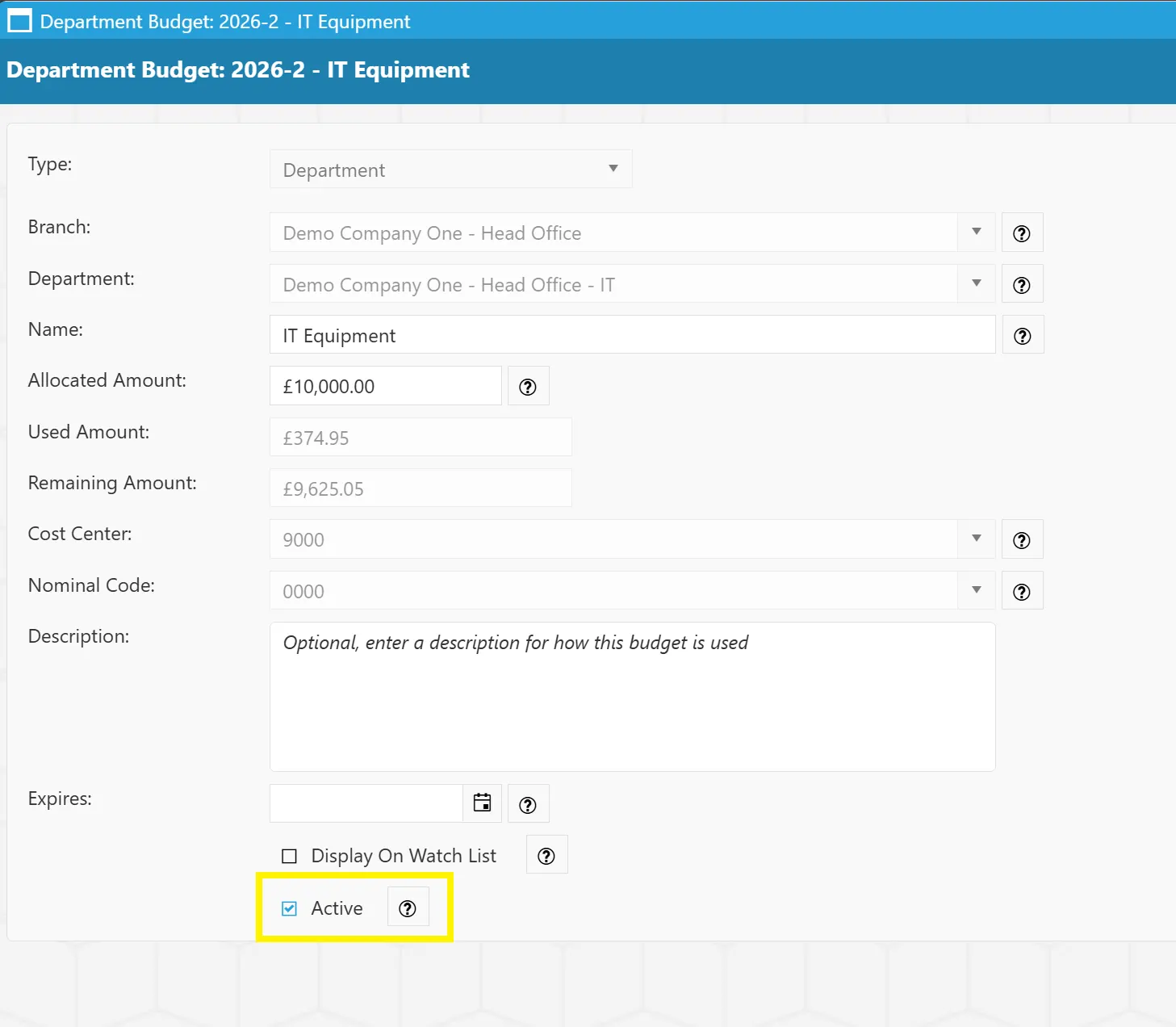The height and width of the screenshot is (1027, 1176).
Task: Click the Remaining Amount £9,625.05 field
Action: click(x=421, y=488)
